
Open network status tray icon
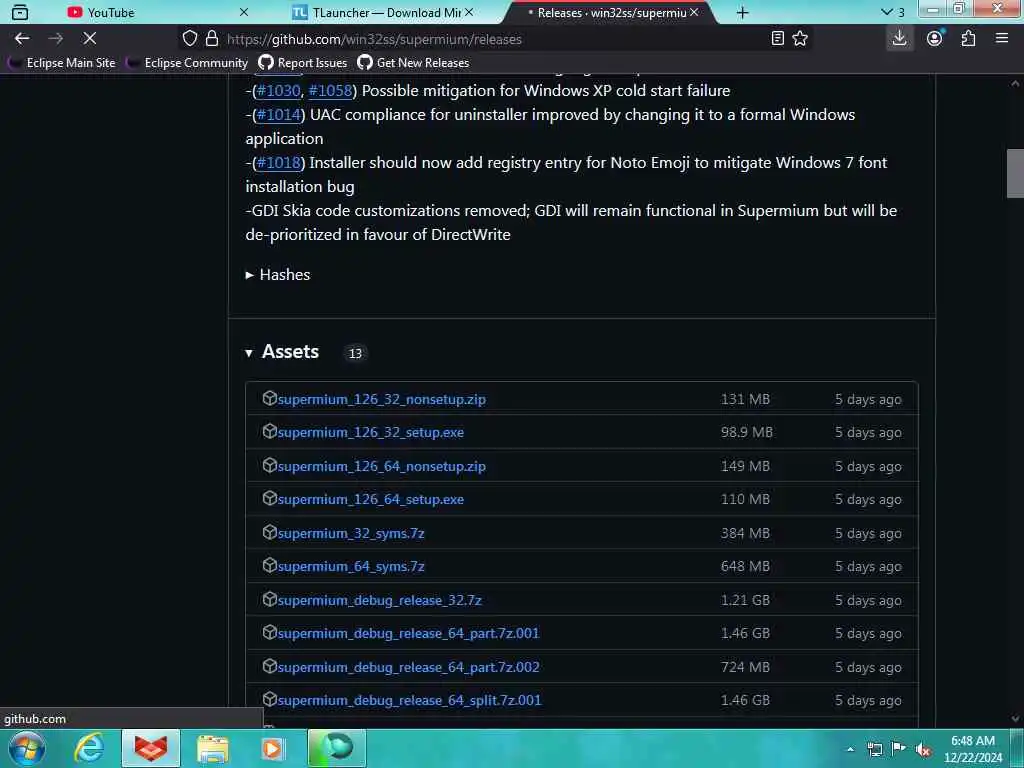pyautogui.click(x=874, y=750)
